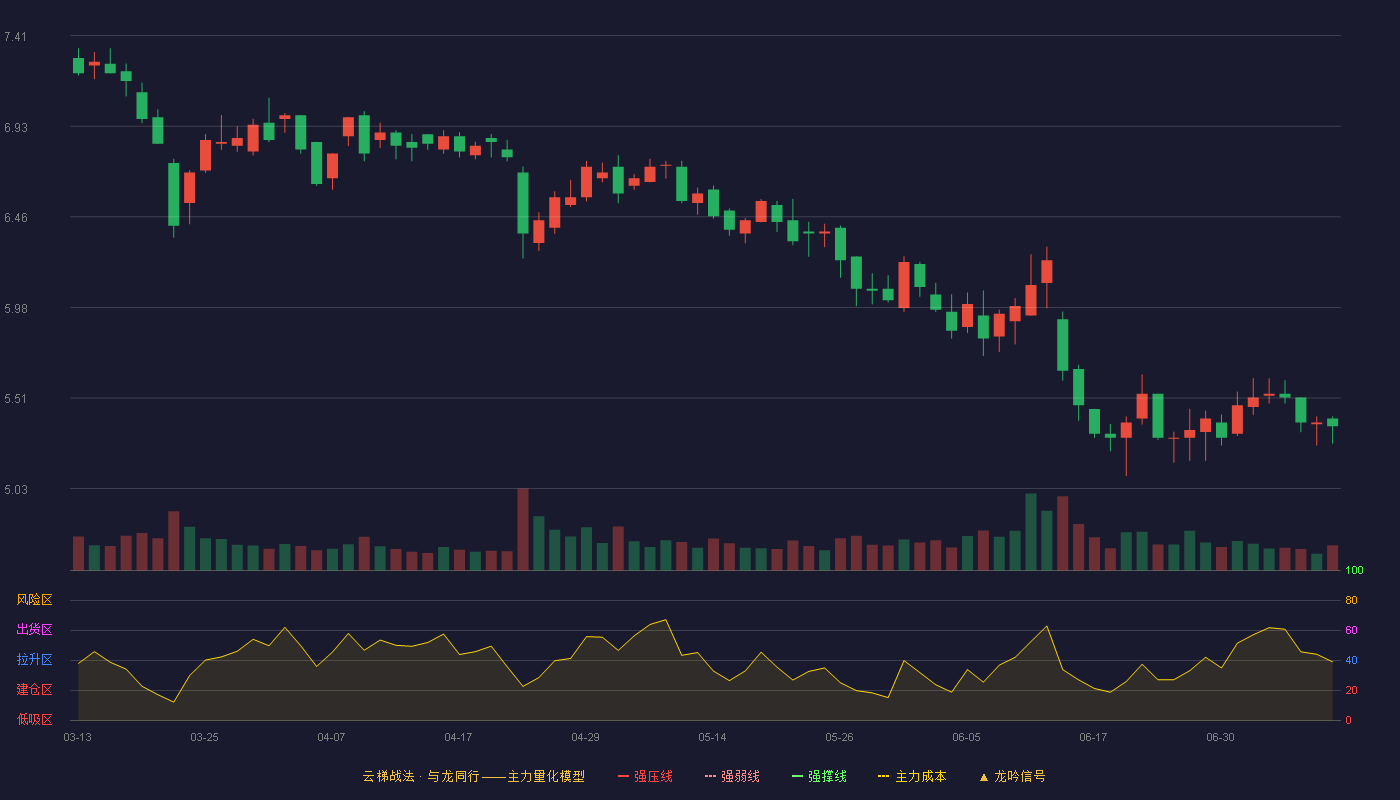The height and width of the screenshot is (800, 1400).
Task: Click the tallest red volume bar
Action: pyautogui.click(x=523, y=529)
